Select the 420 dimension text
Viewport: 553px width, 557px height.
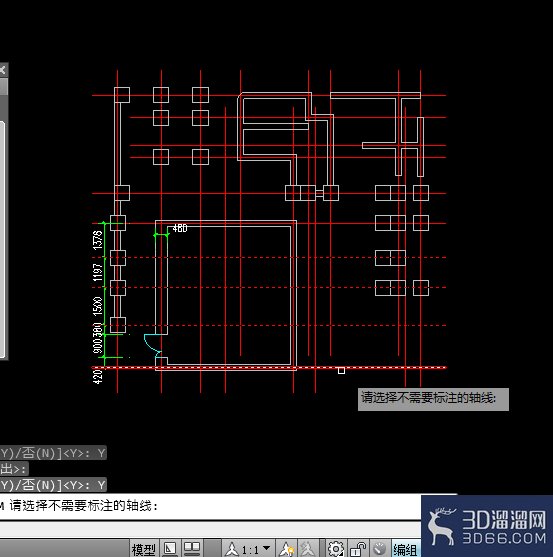point(98,377)
